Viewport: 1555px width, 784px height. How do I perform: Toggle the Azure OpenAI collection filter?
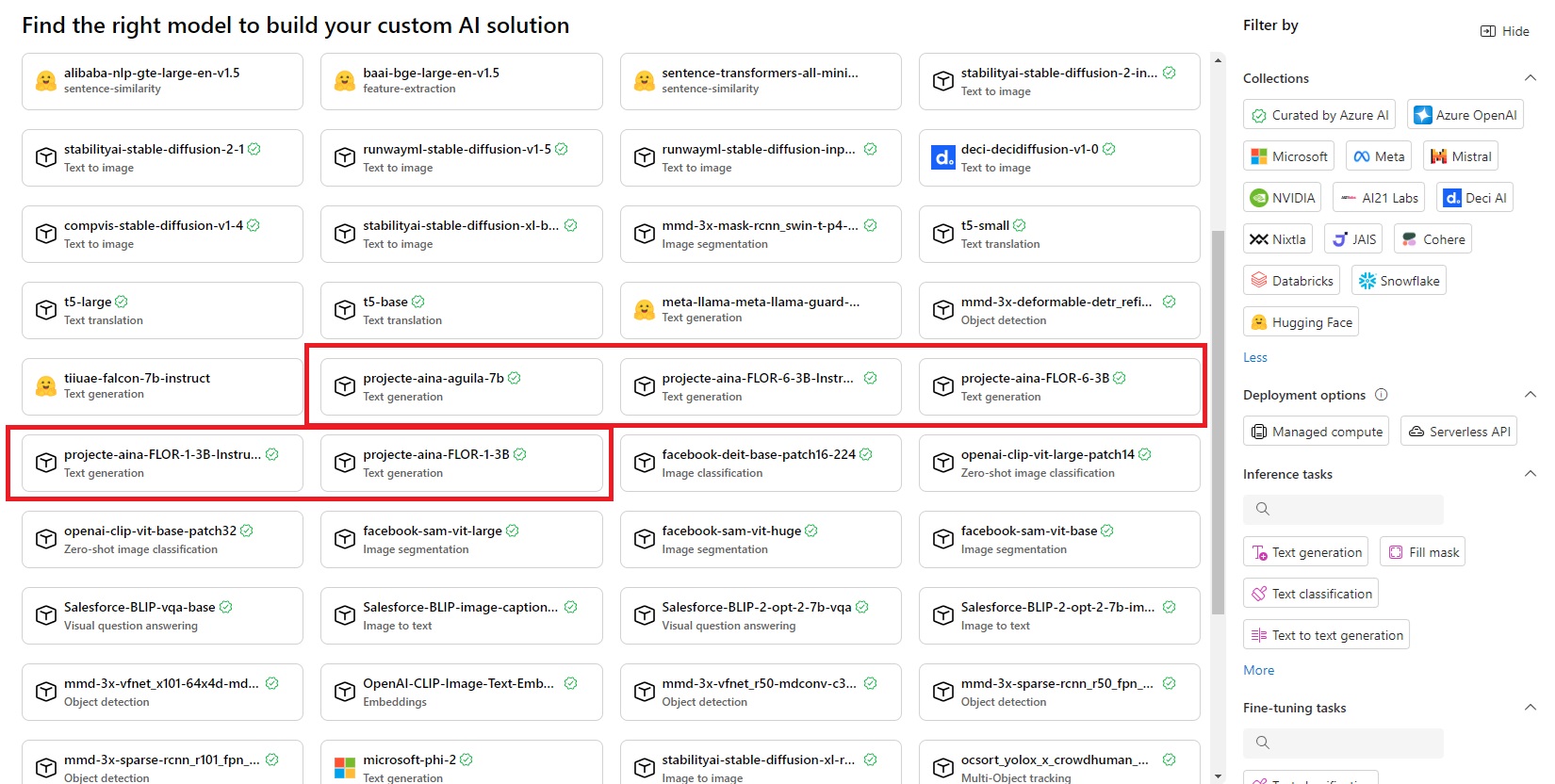point(1465,115)
